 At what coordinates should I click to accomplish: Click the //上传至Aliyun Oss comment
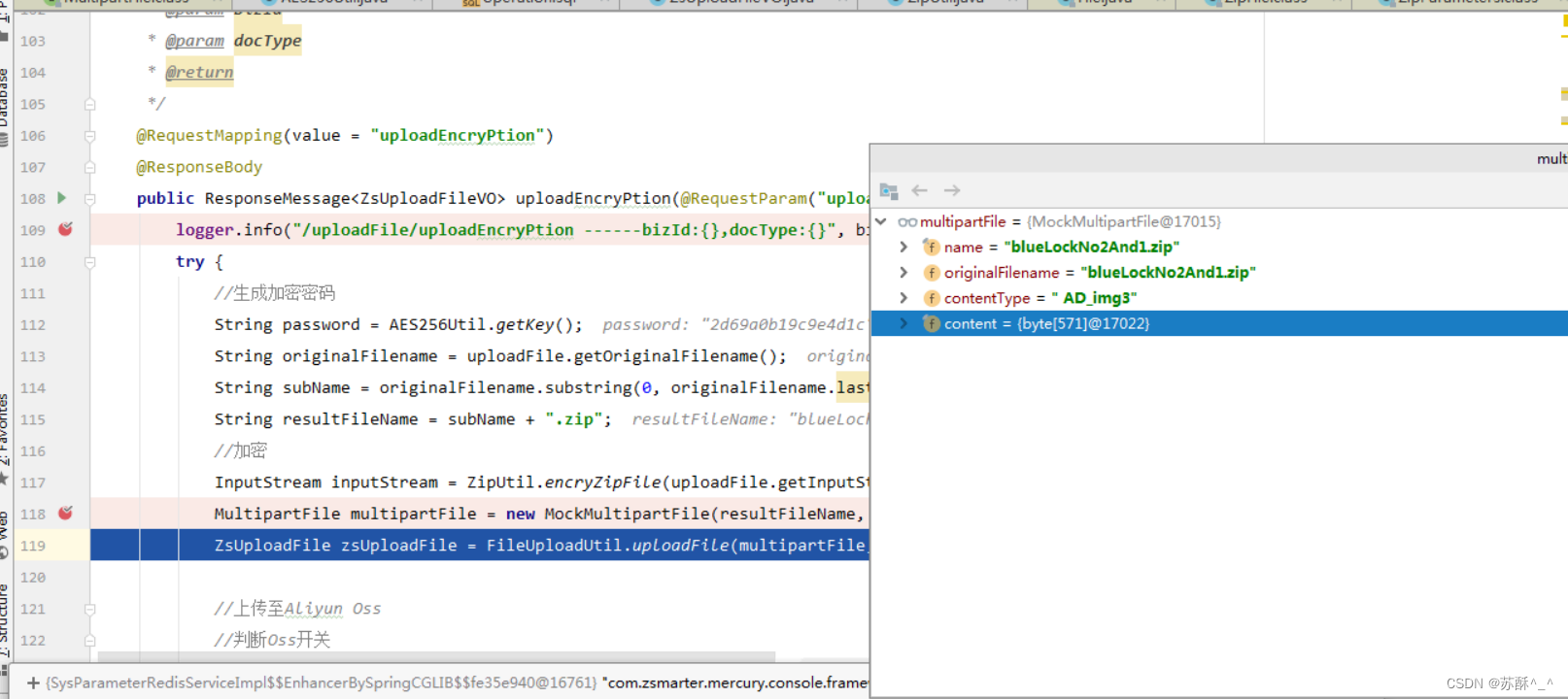[297, 609]
